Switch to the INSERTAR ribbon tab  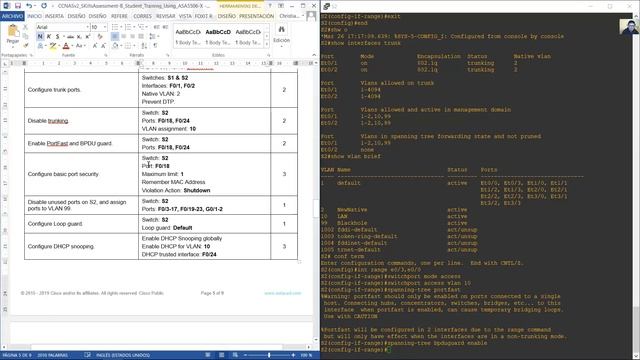[x=54, y=16]
